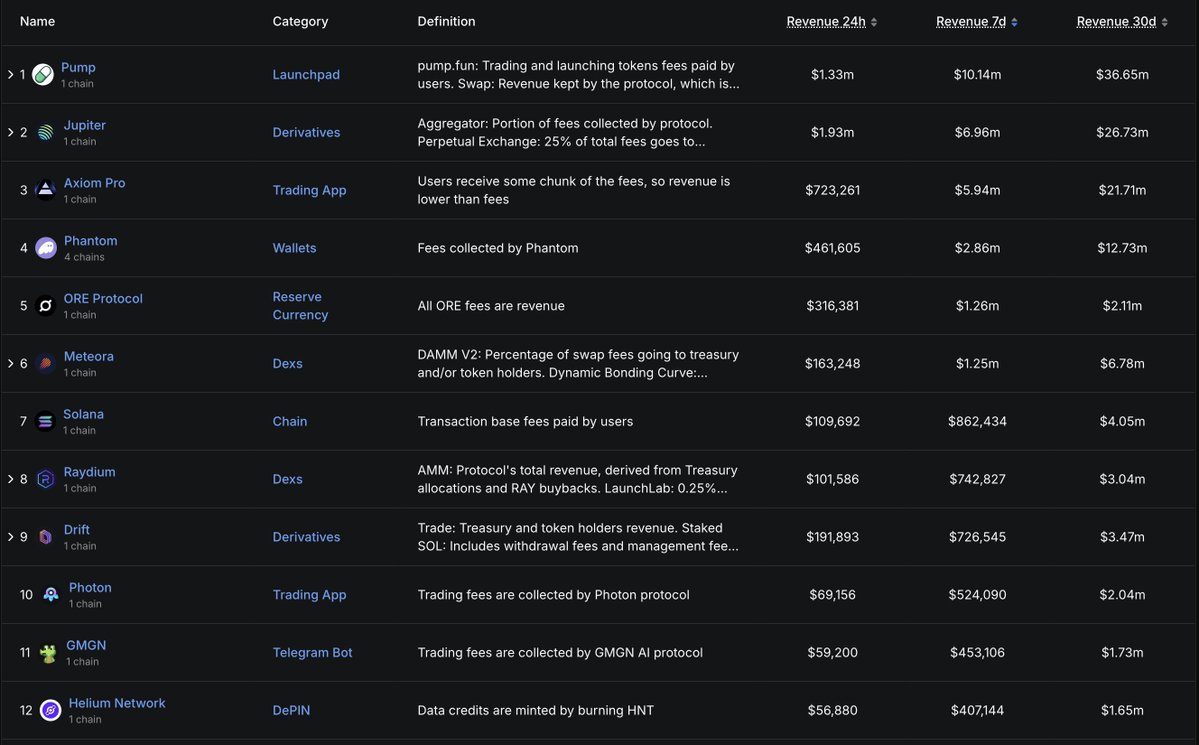1199x745 pixels.
Task: Open the DePIN category link
Action: (291, 711)
